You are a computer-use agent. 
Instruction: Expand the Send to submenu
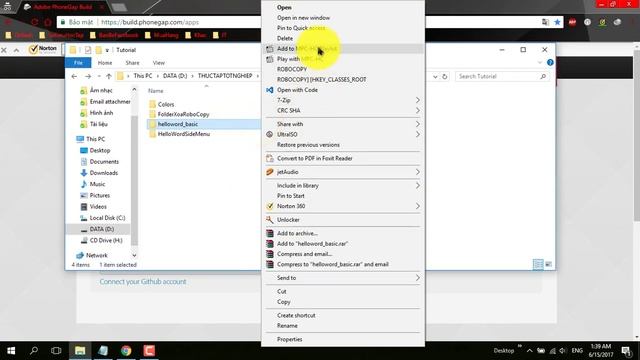click(x=343, y=278)
